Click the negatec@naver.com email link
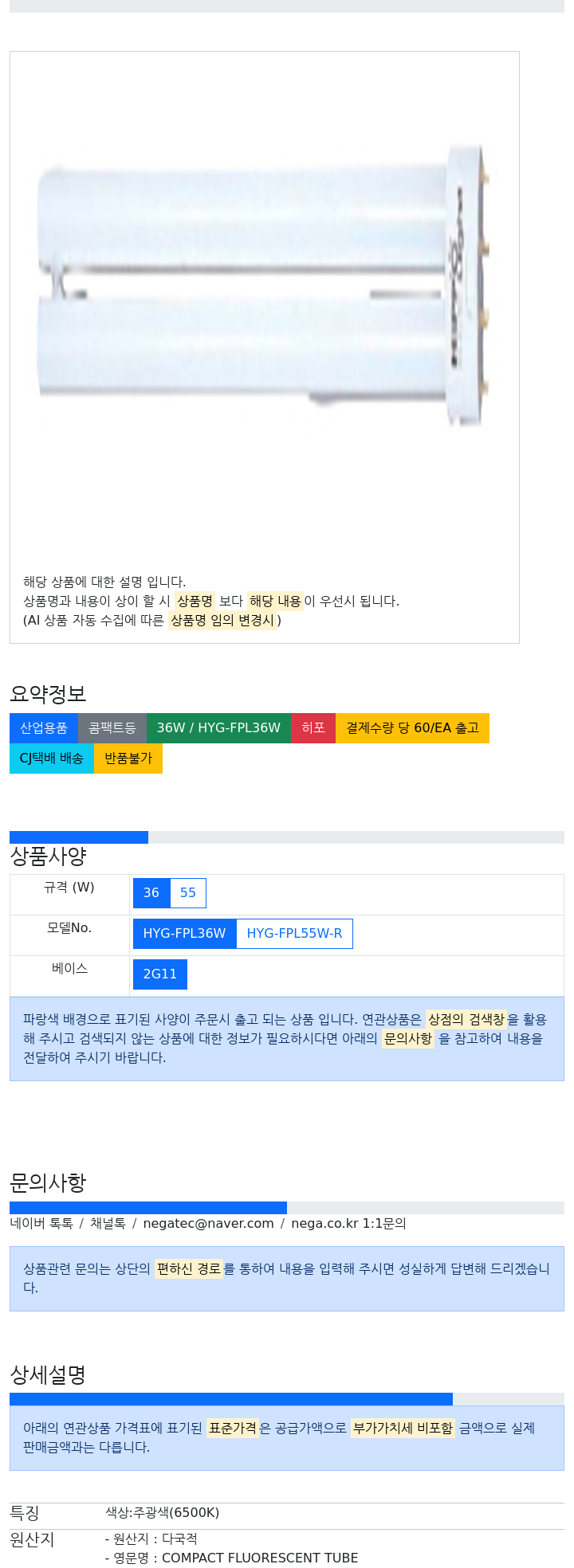 pos(208,1224)
